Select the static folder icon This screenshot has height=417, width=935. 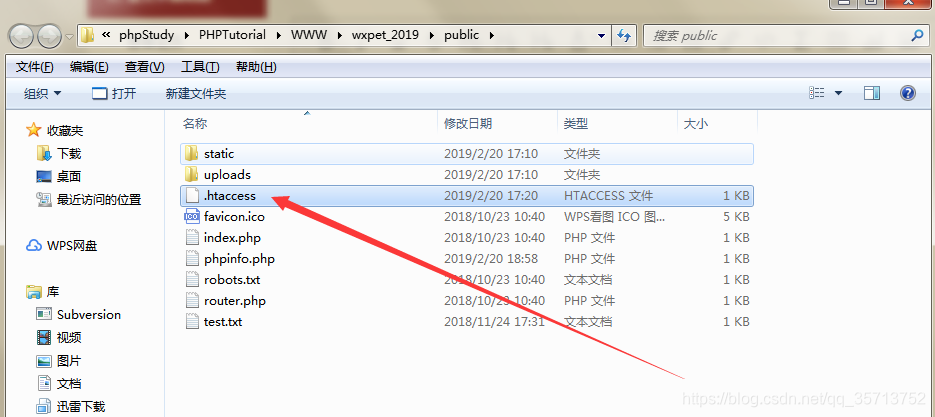click(191, 154)
